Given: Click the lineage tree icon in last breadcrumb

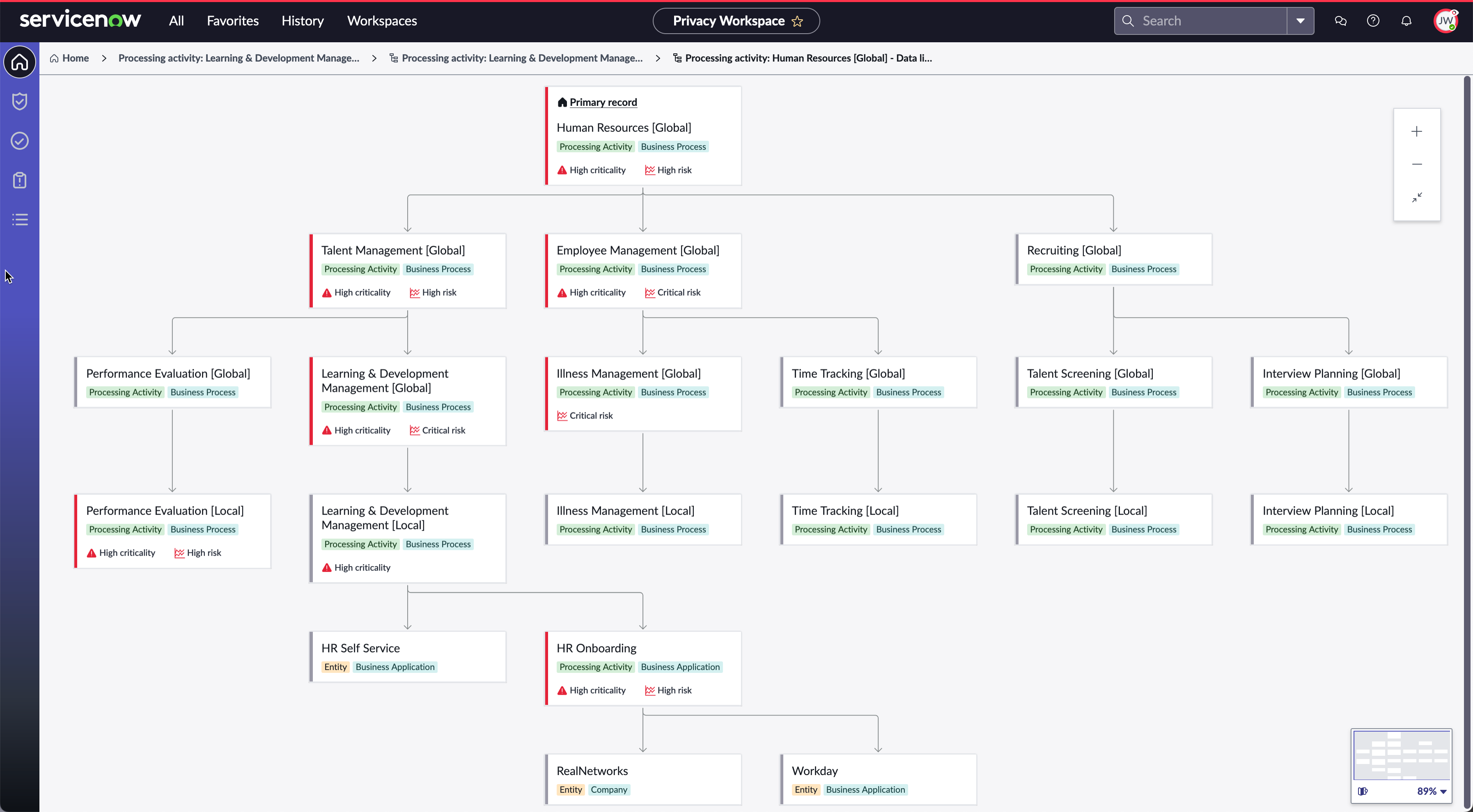Looking at the screenshot, I should pyautogui.click(x=677, y=58).
